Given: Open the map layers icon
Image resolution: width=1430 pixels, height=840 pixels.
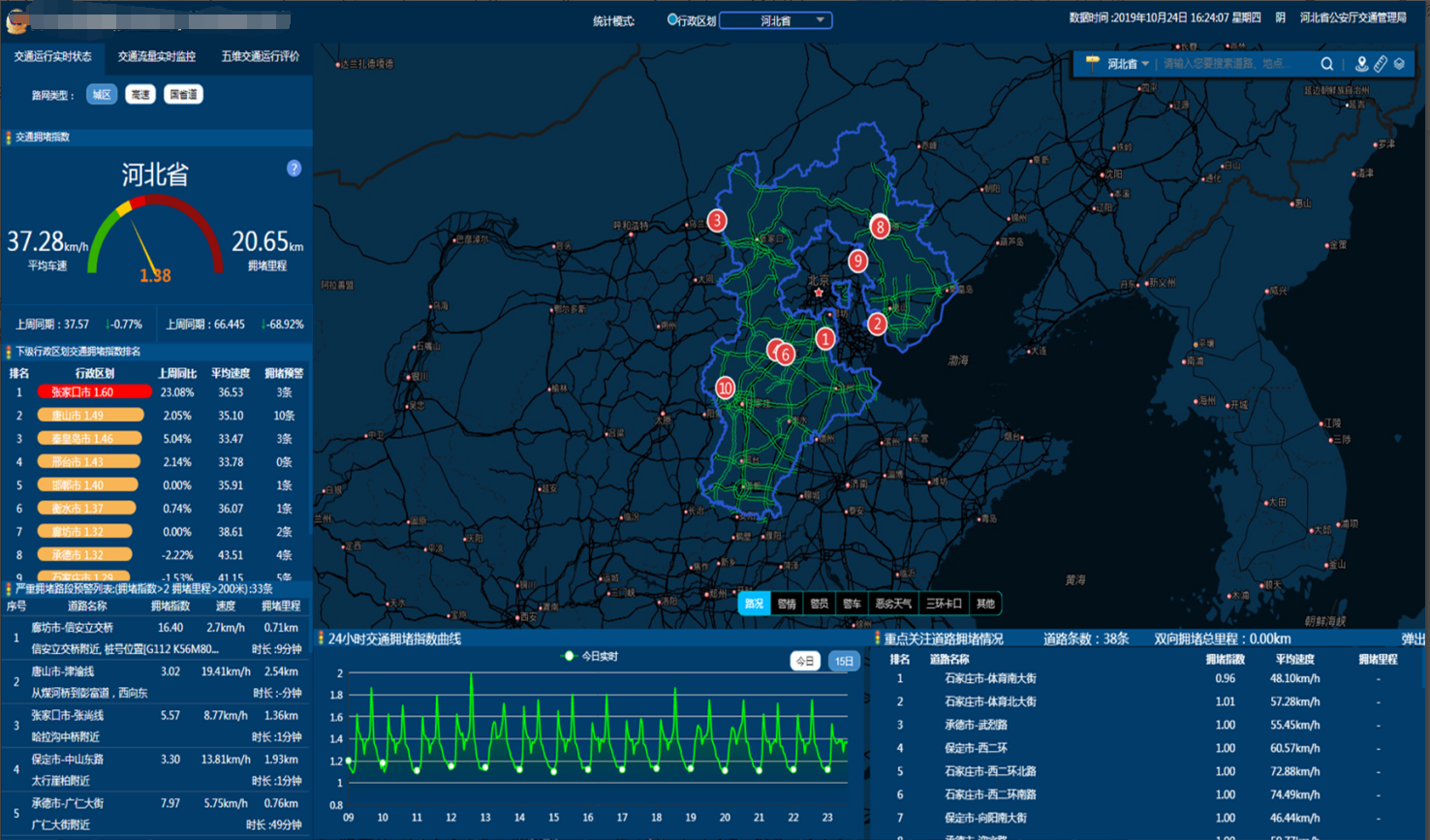Looking at the screenshot, I should pyautogui.click(x=1399, y=64).
